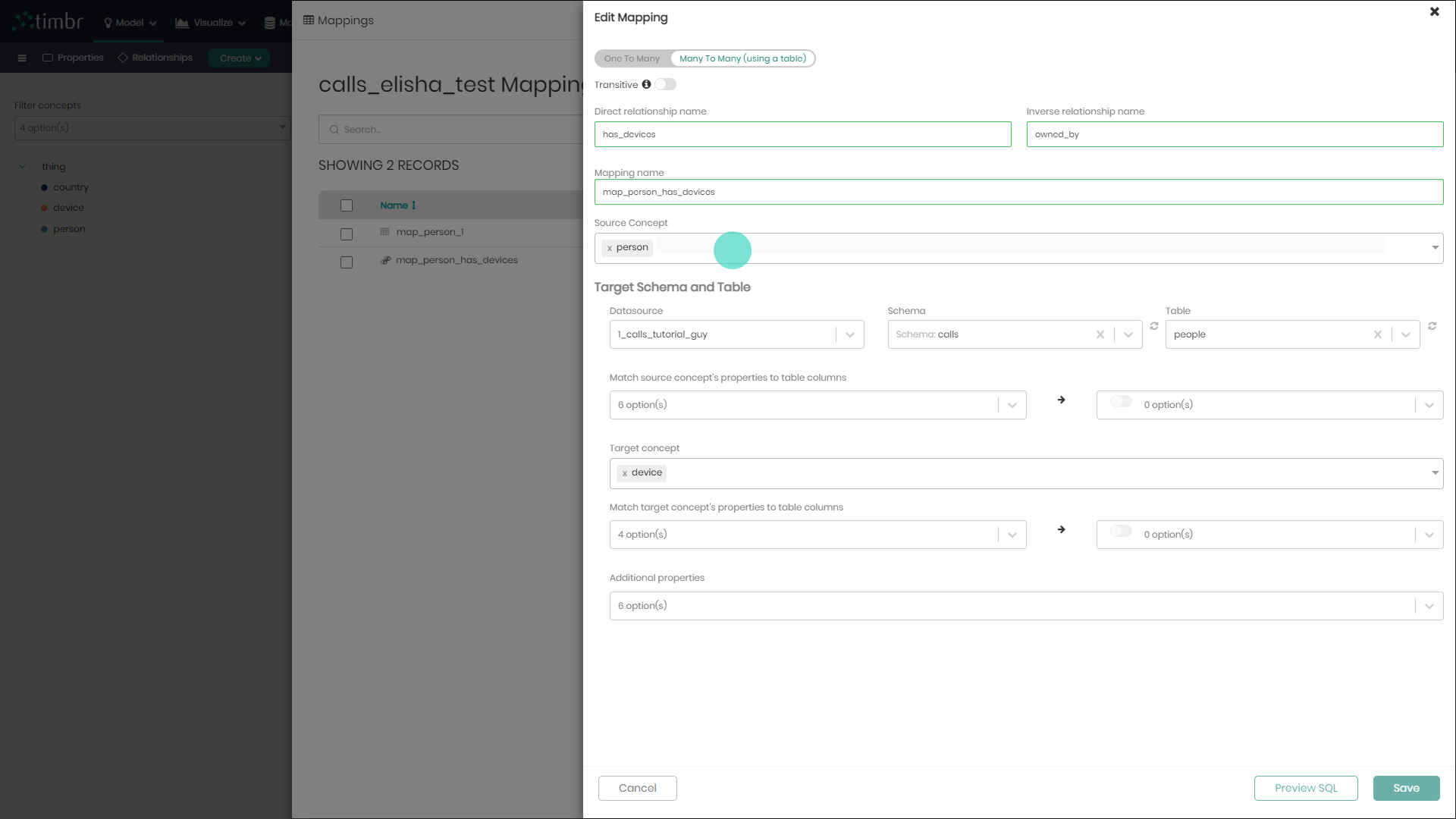Select the person concept in tree
This screenshot has height=819, width=1456.
[x=69, y=229]
